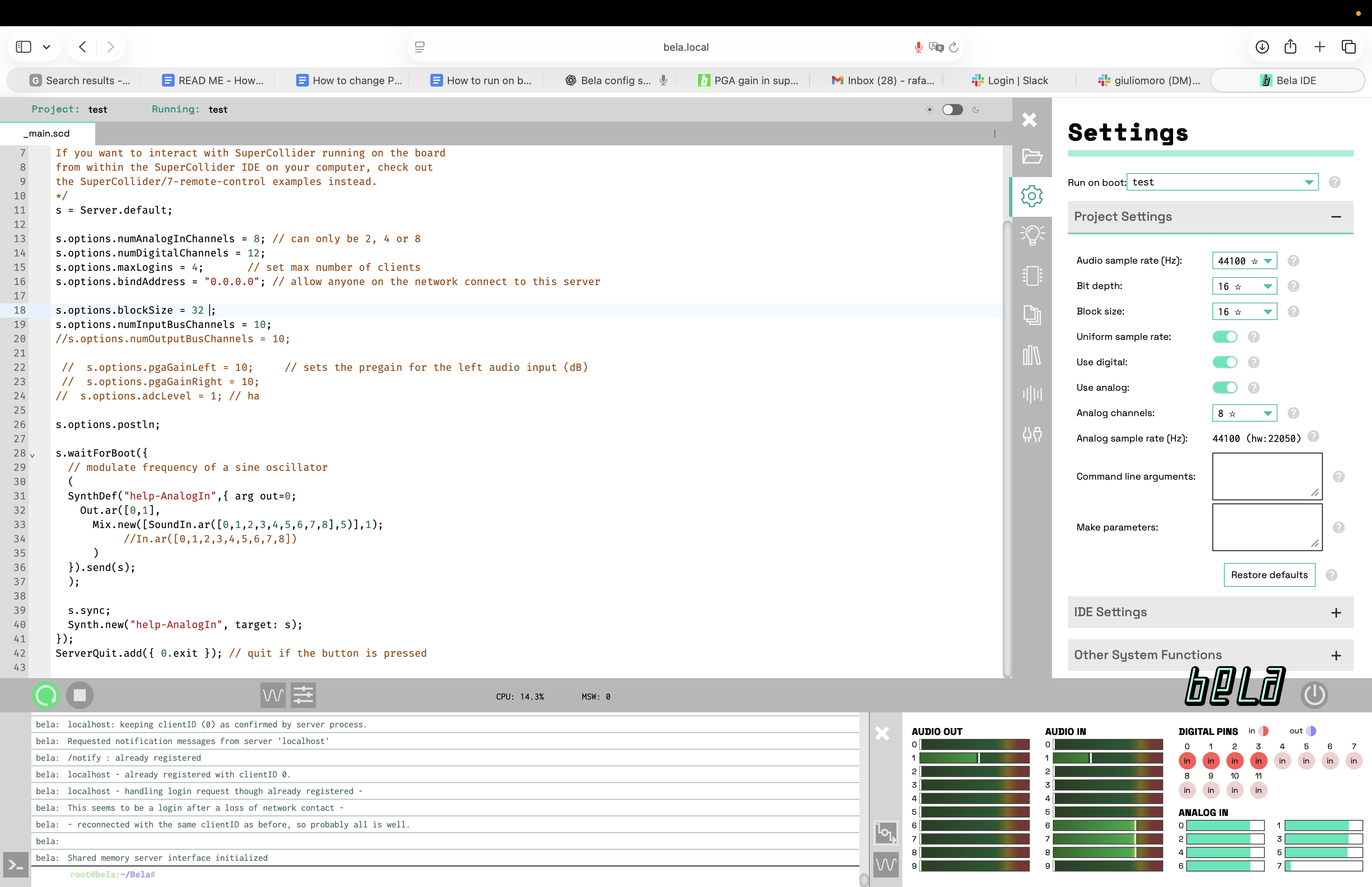This screenshot has height=887, width=1372.
Task: Click the green Run project button
Action: click(x=46, y=695)
